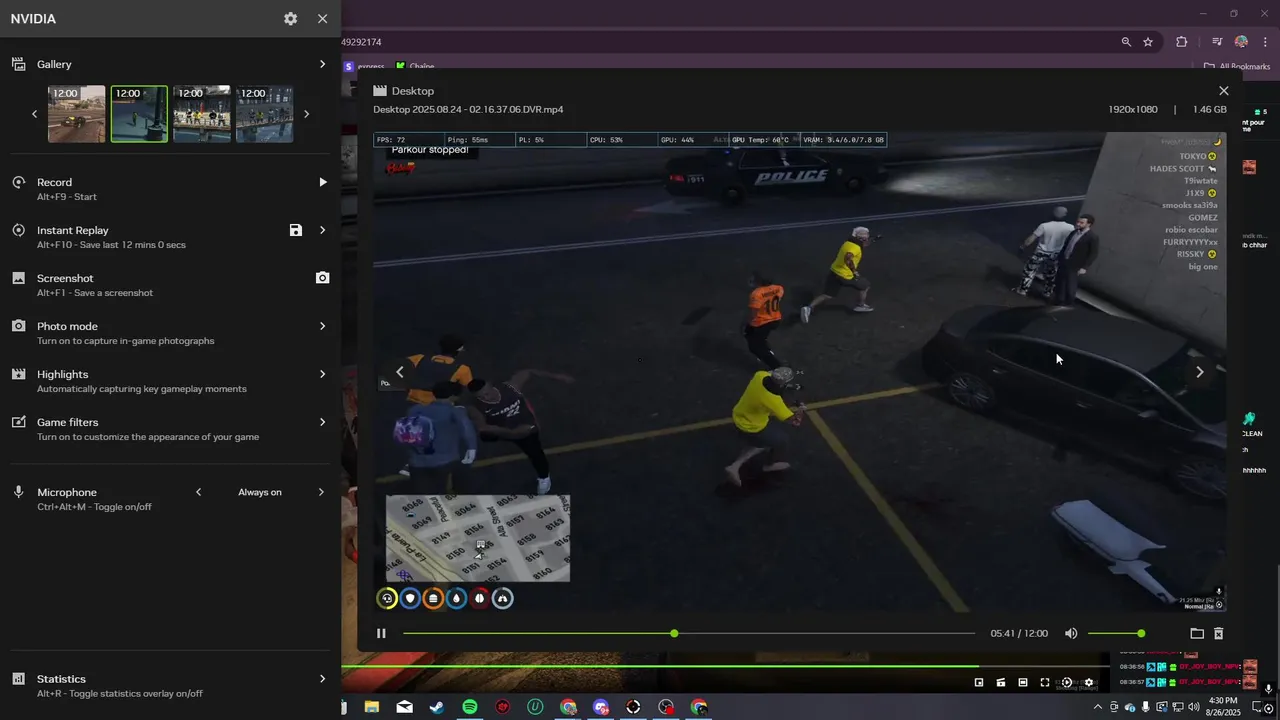Viewport: 1280px width, 720px height.
Task: Open Chrome profile avatar
Action: pyautogui.click(x=1241, y=42)
